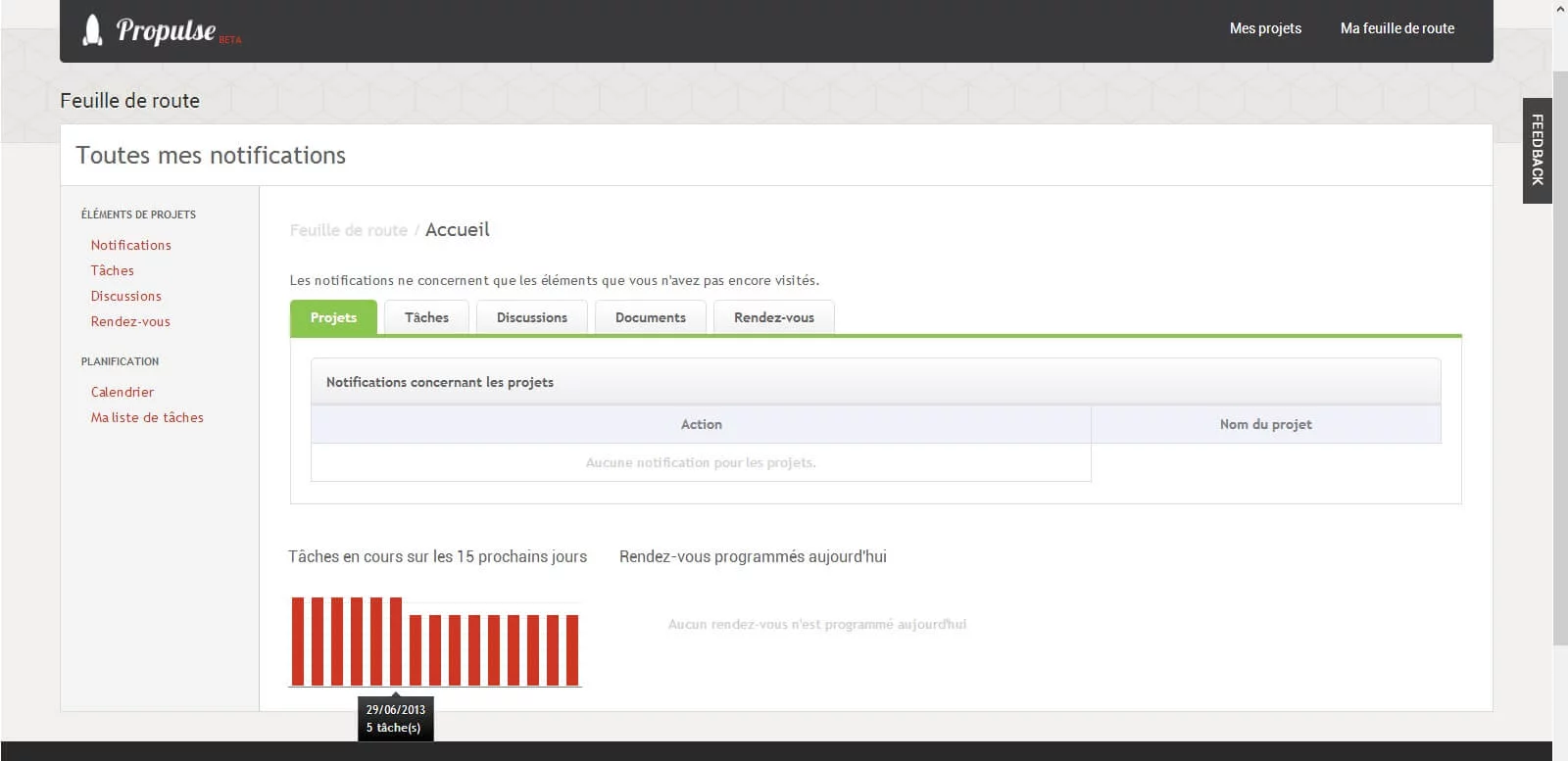
Task: Click the Propulse rocket logo icon
Action: click(x=92, y=30)
